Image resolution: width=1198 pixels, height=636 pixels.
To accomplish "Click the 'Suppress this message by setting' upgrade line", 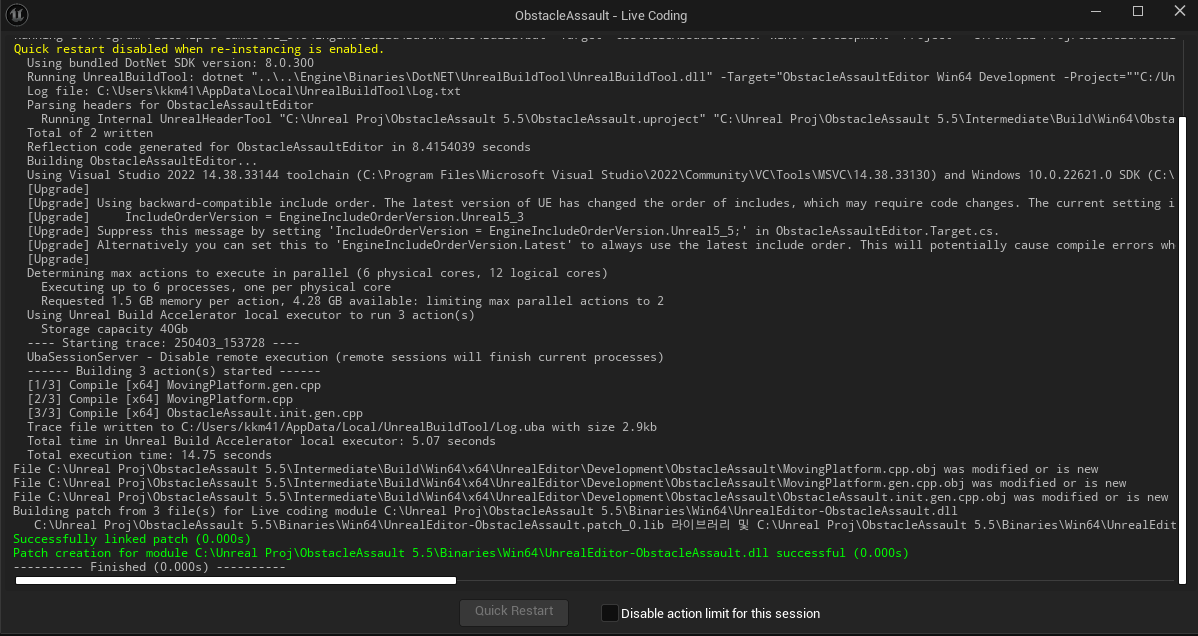I will [x=513, y=231].
